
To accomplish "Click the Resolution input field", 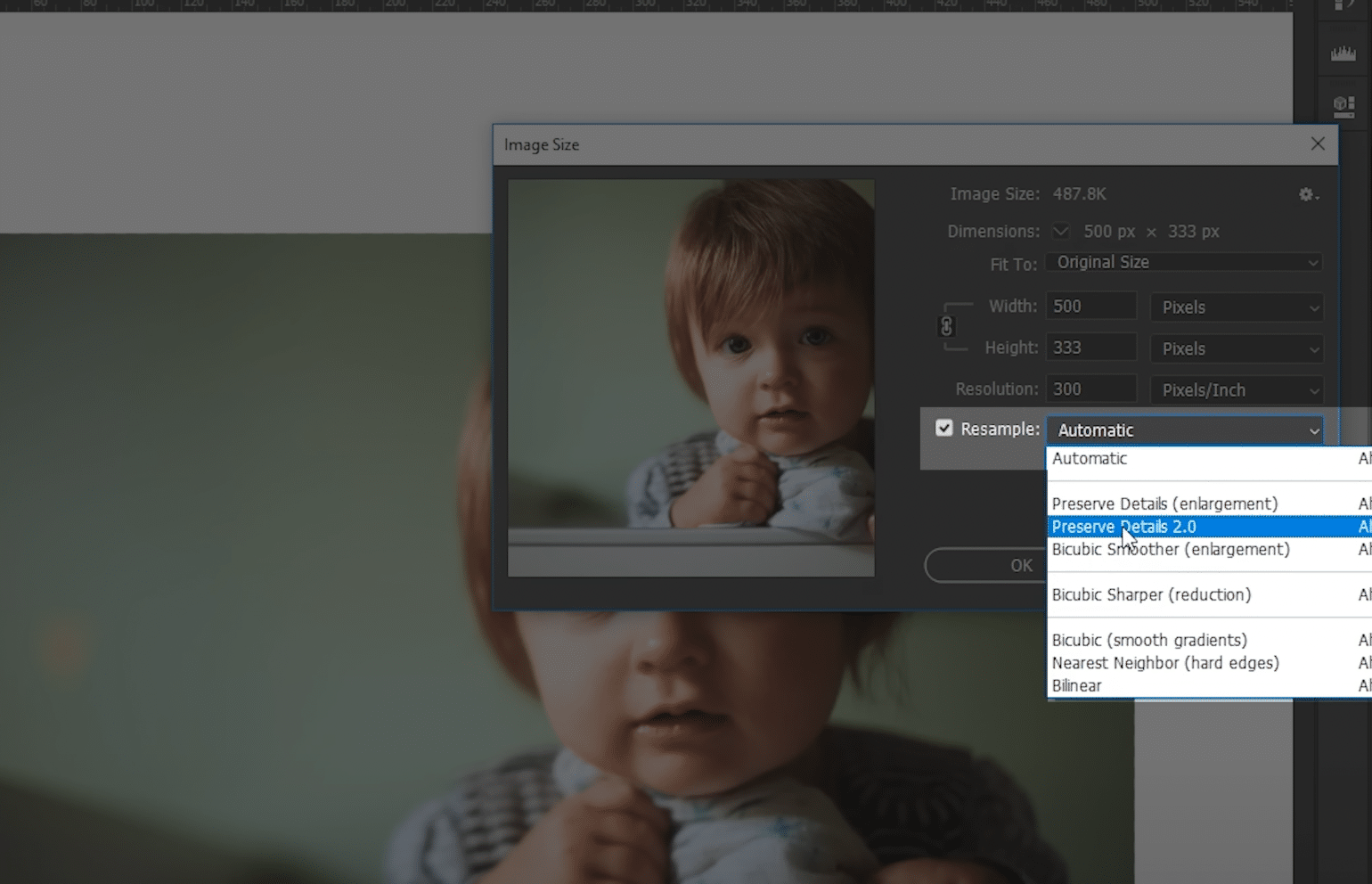I will (x=1091, y=389).
